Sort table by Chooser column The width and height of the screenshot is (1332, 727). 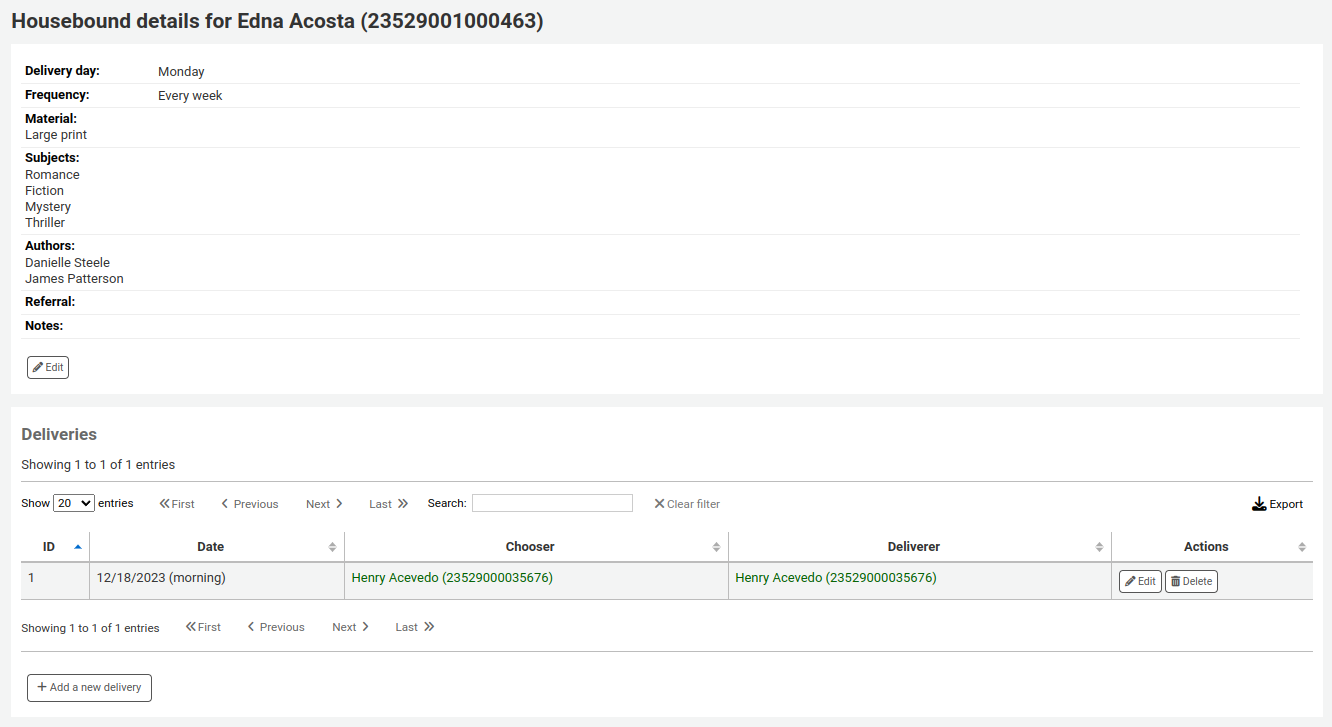(535, 547)
